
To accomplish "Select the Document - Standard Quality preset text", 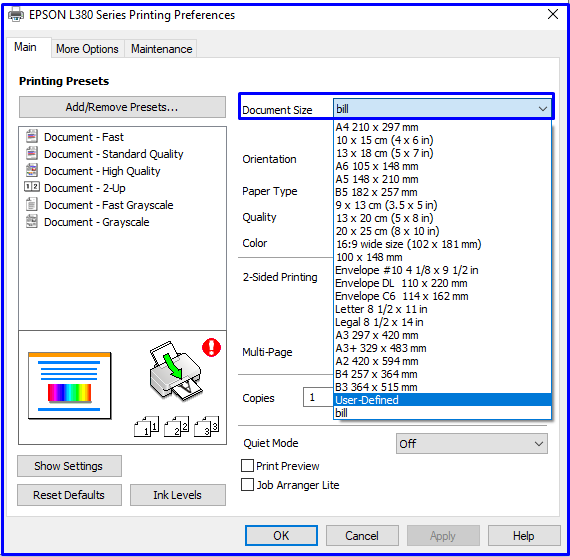I will 114,154.
